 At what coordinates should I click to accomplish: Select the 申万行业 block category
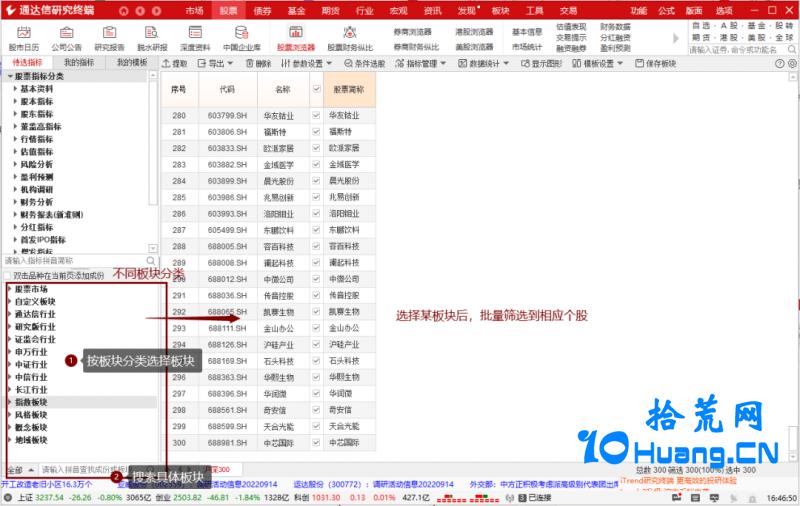point(31,352)
